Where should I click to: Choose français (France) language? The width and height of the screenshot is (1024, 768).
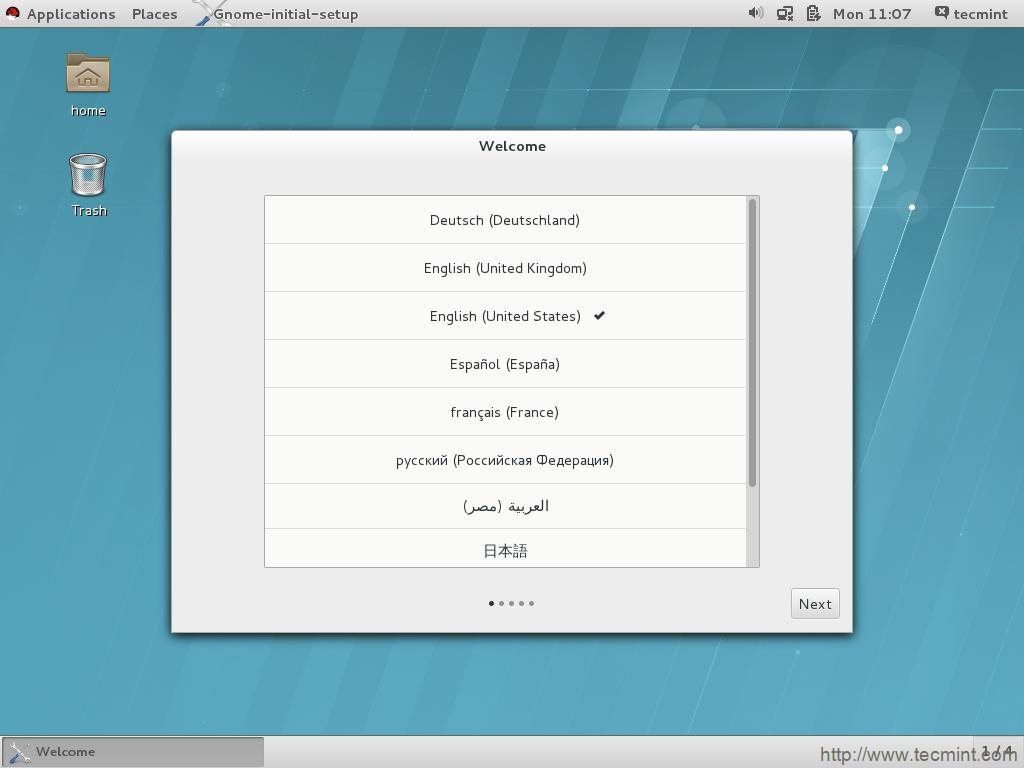pyautogui.click(x=505, y=412)
